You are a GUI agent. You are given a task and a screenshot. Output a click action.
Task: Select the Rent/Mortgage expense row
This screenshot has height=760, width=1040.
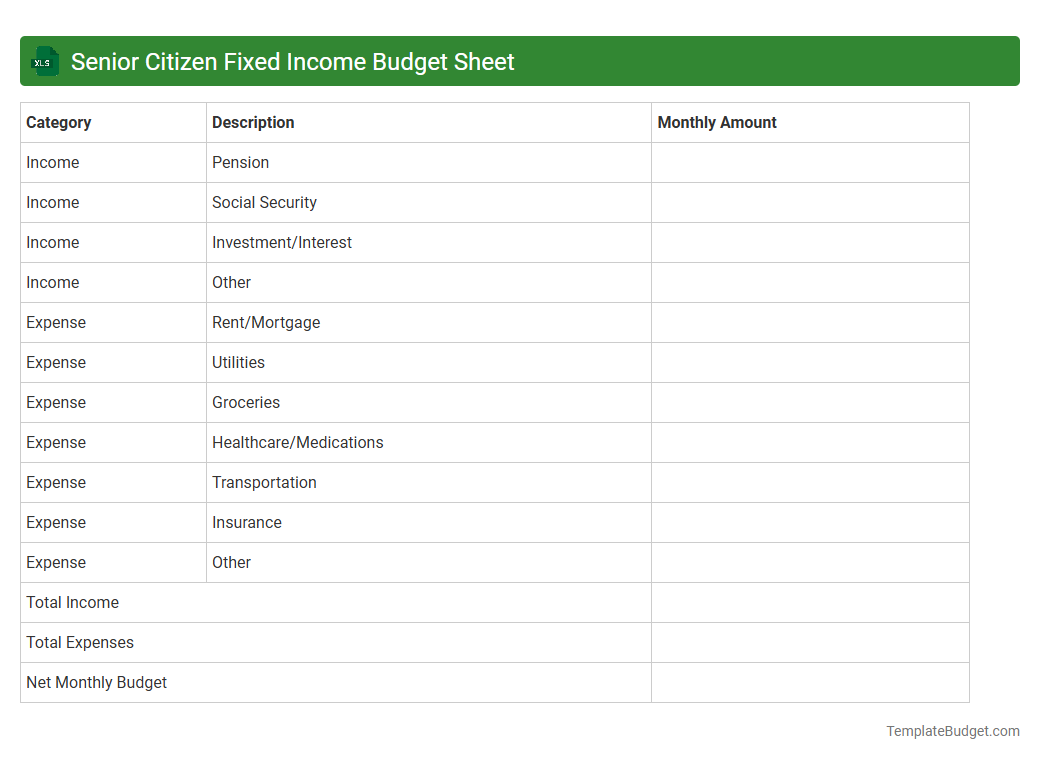click(x=266, y=322)
